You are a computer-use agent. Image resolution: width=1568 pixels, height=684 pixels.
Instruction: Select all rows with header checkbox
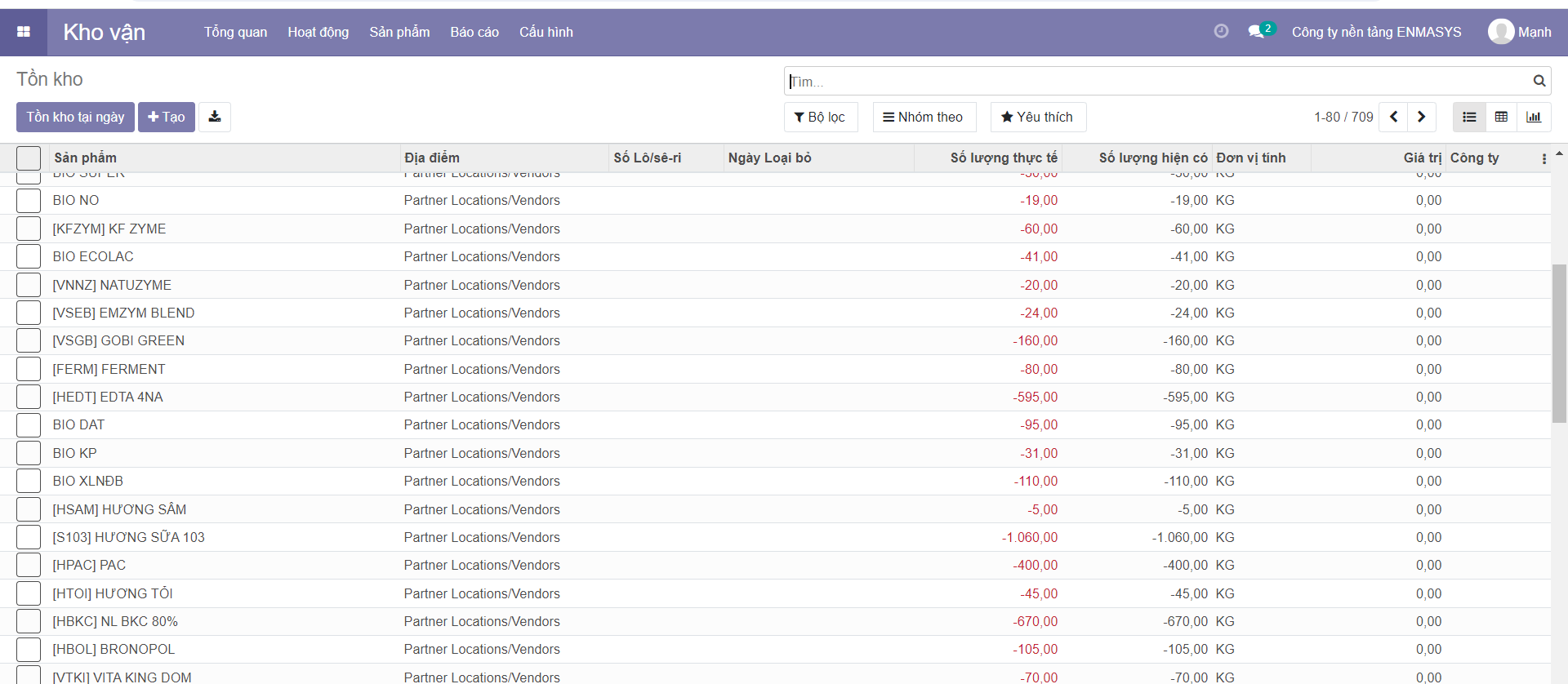29,158
